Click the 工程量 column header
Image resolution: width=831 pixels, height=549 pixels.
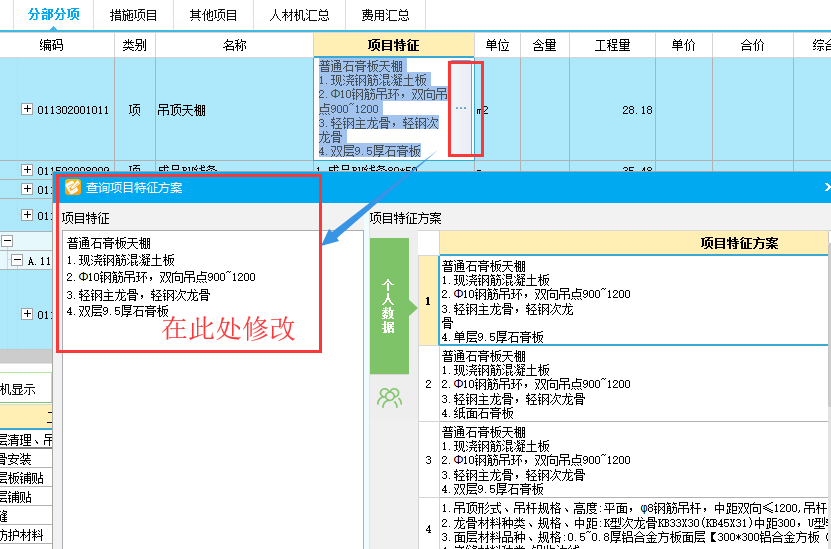(613, 46)
